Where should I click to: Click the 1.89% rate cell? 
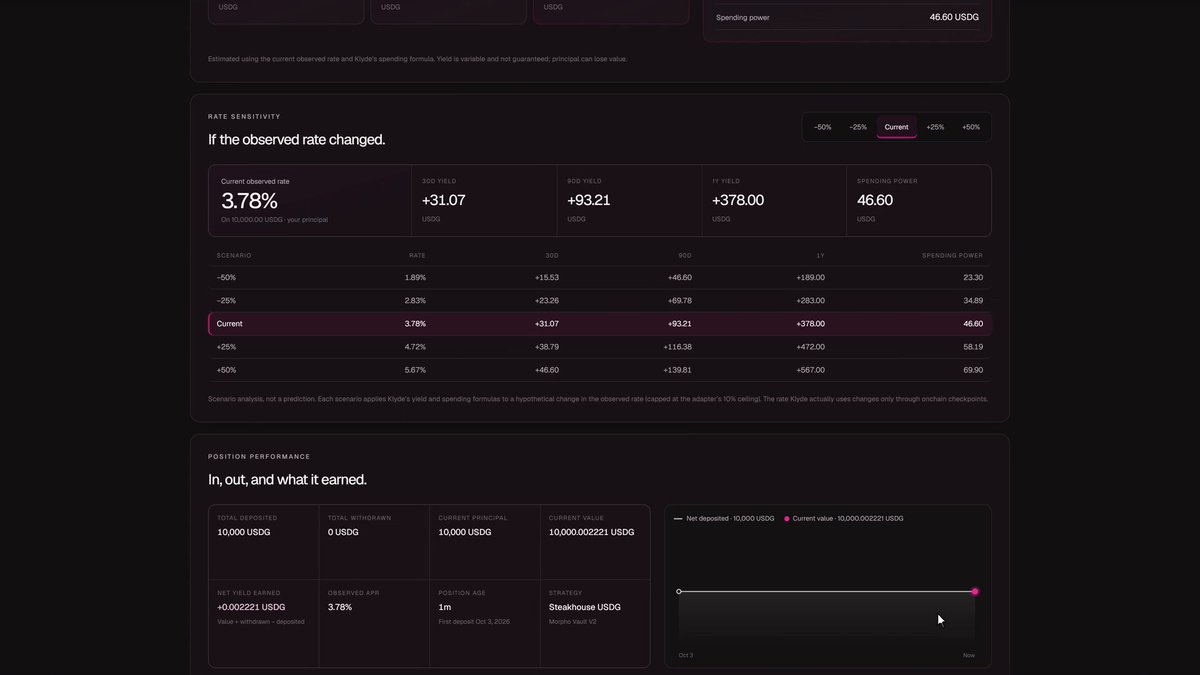[415, 278]
